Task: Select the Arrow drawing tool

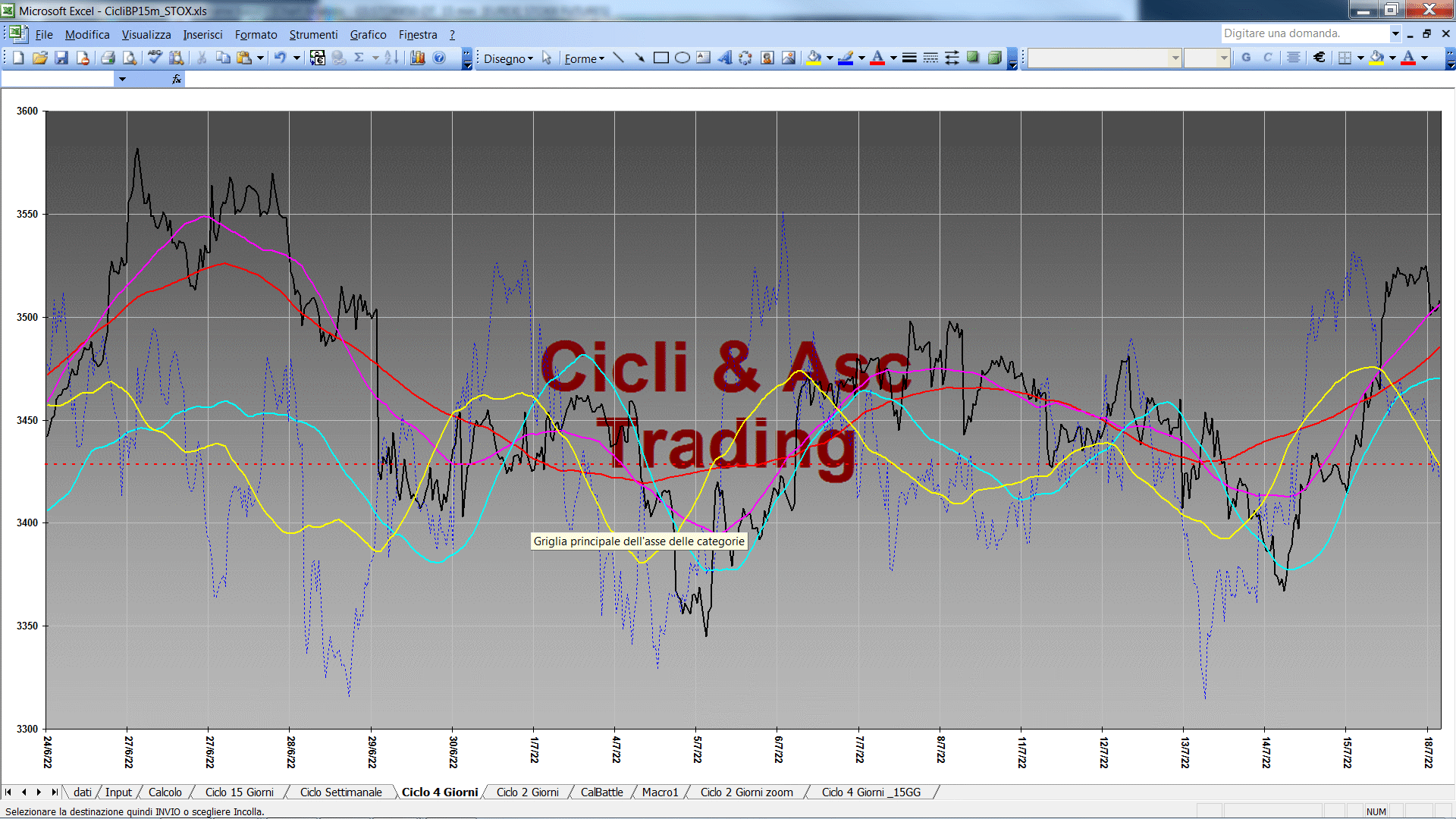Action: click(x=640, y=58)
